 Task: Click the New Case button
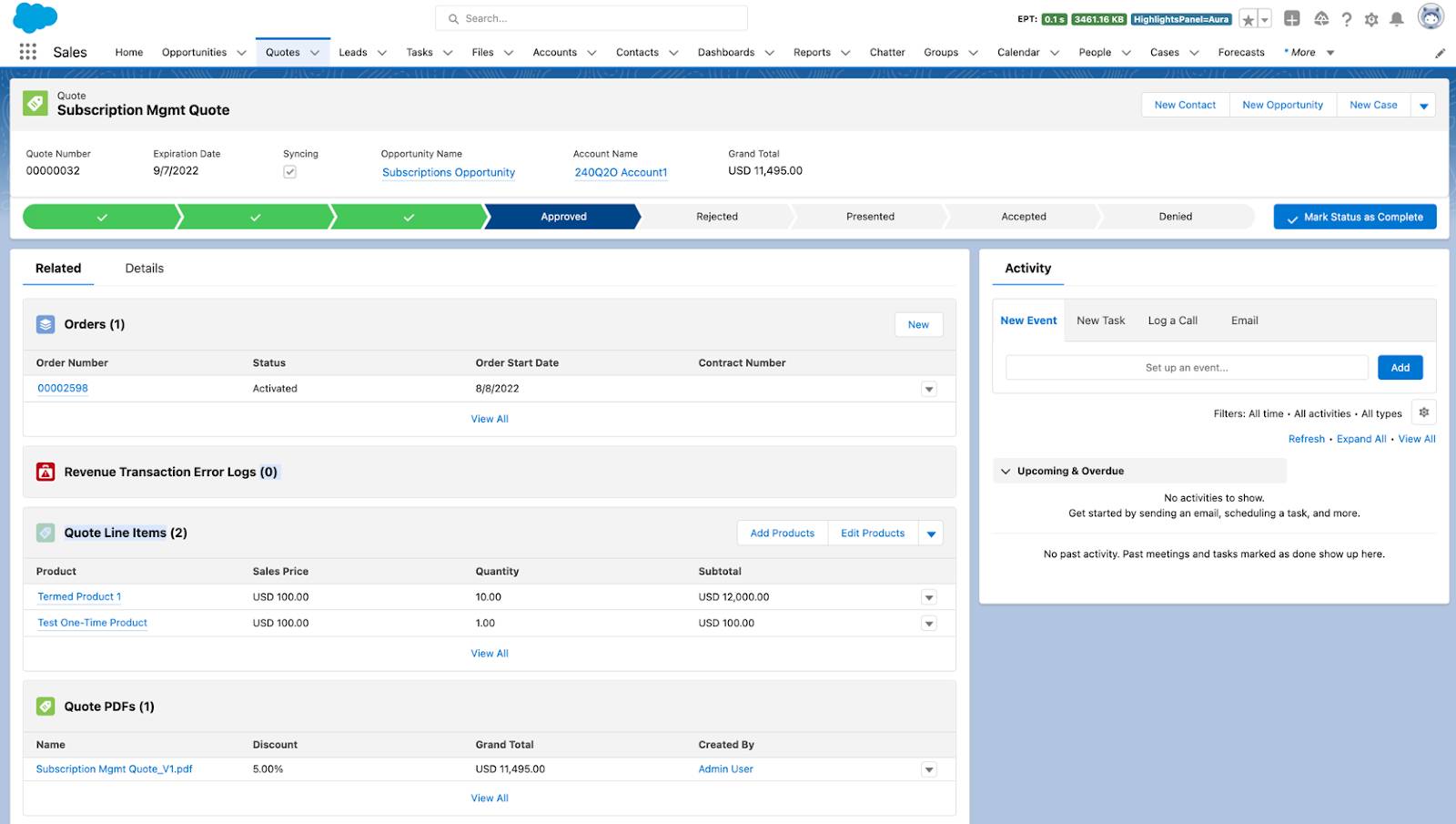[x=1373, y=105]
